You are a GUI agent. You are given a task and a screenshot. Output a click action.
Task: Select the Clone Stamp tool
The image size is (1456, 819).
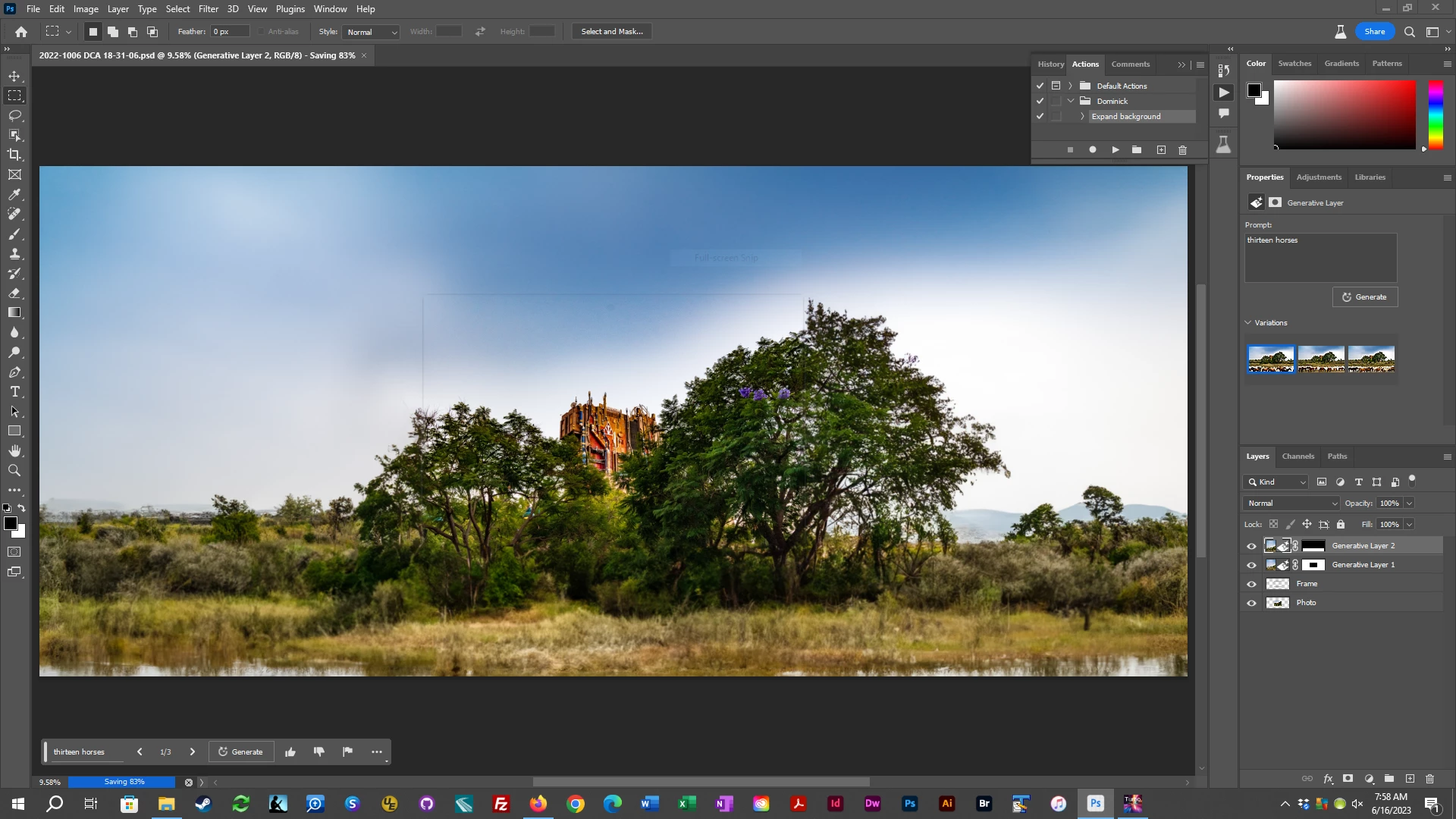(x=14, y=254)
